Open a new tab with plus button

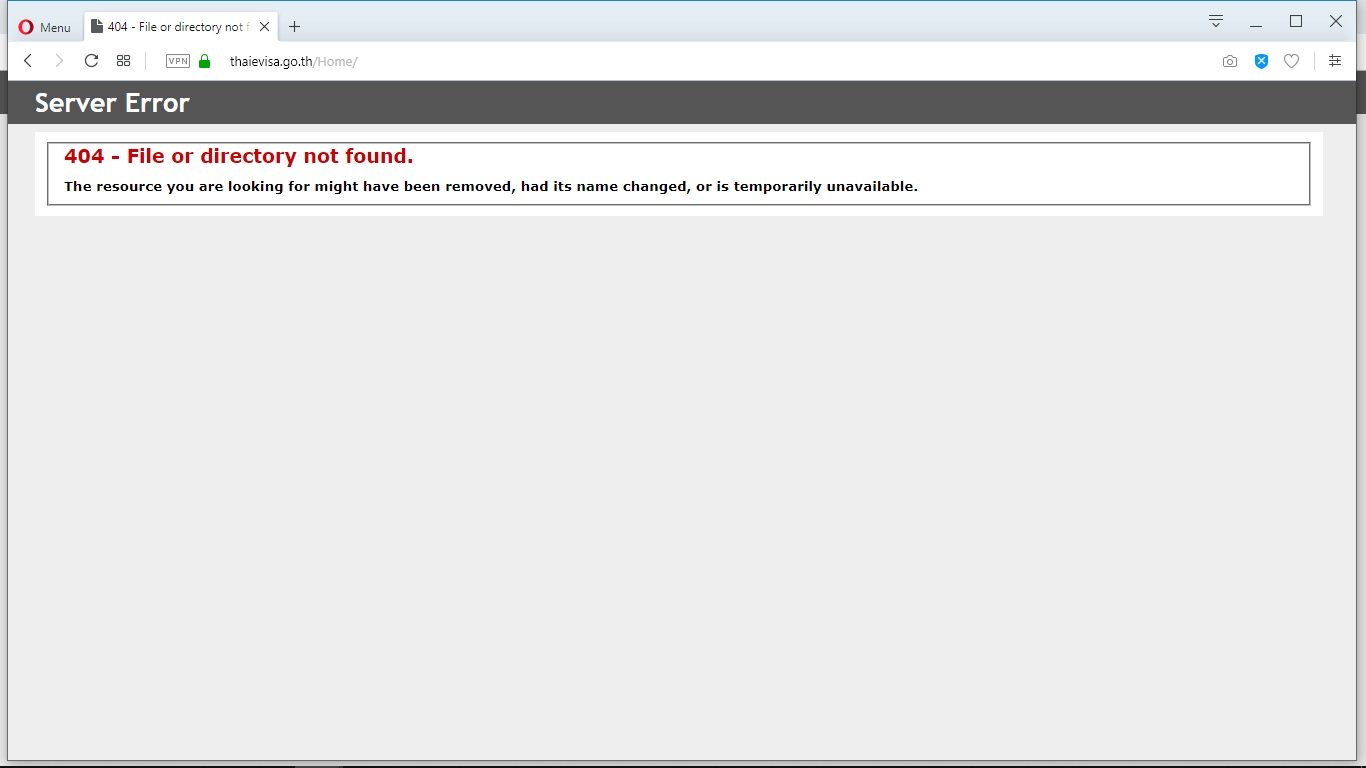point(294,27)
